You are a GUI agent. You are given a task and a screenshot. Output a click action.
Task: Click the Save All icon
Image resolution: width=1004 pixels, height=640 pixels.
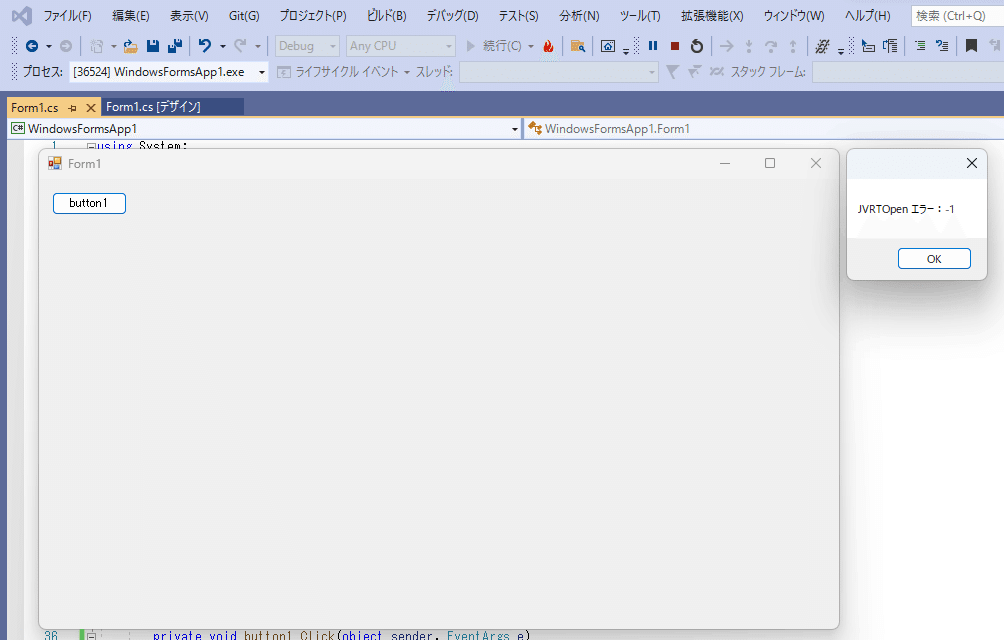(x=175, y=46)
